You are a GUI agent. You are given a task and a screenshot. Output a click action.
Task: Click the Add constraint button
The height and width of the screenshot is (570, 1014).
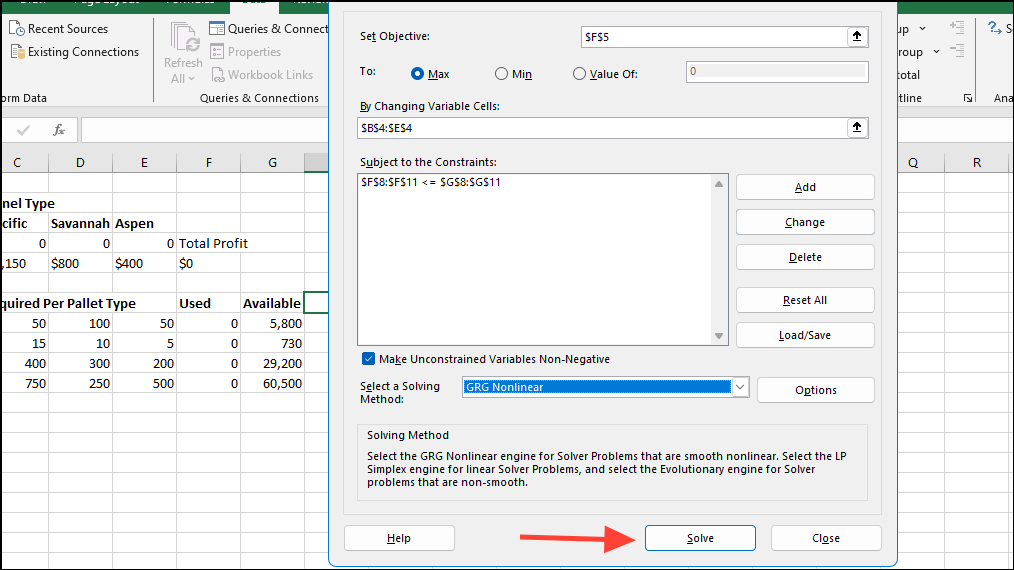pos(805,187)
